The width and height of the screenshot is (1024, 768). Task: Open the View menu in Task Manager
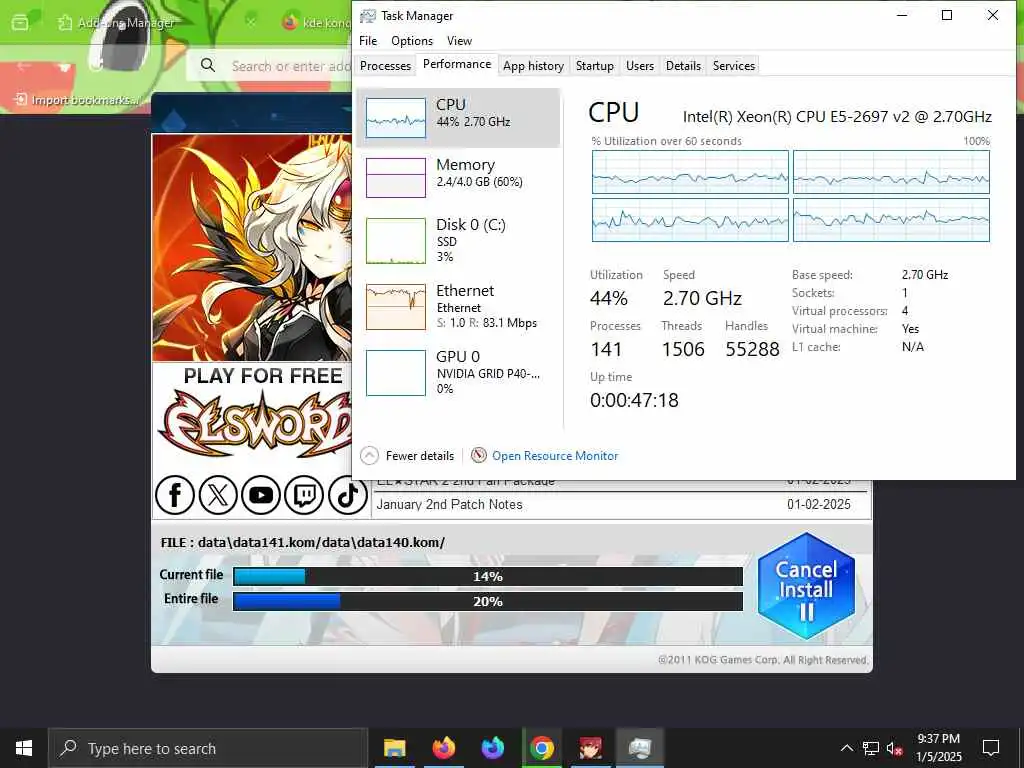459,40
